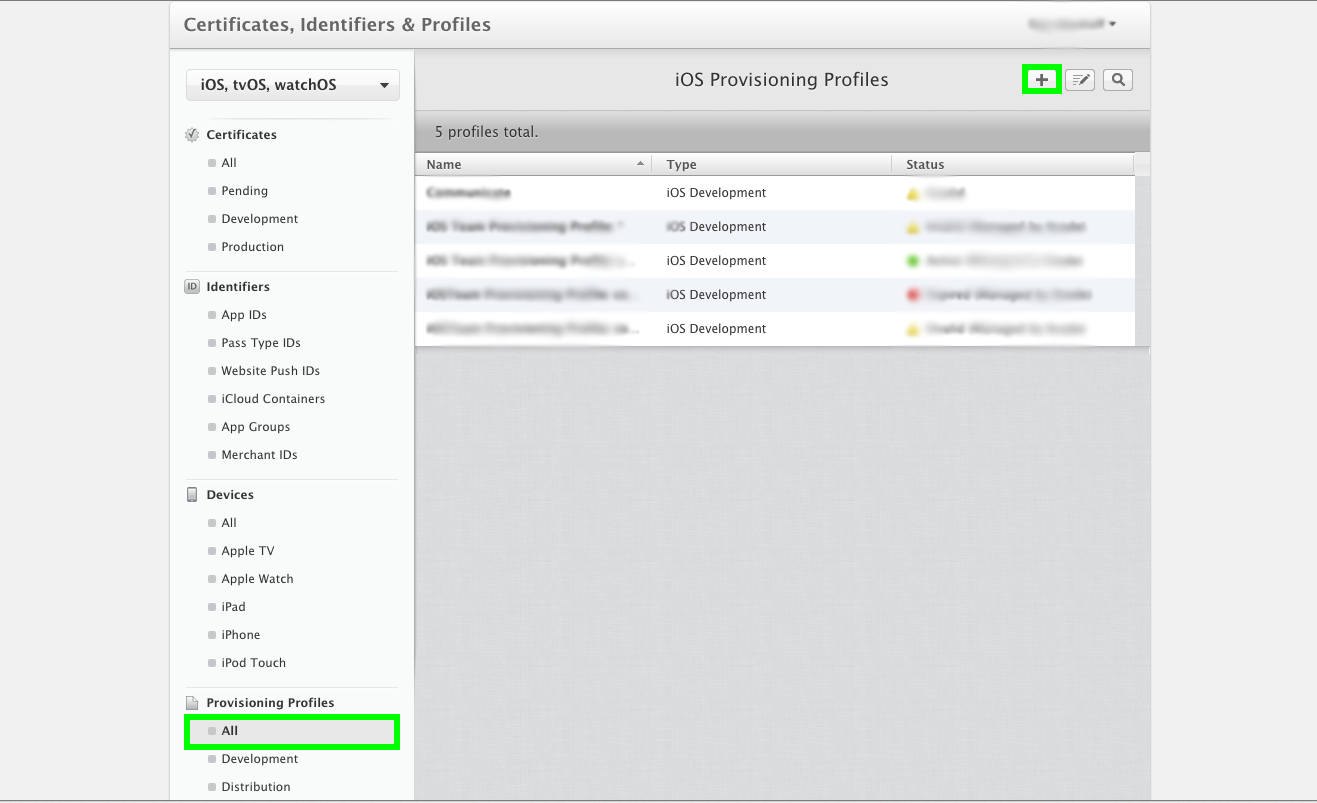The image size is (1317, 803).
Task: Click the Certificates section heading
Action: [x=242, y=135]
